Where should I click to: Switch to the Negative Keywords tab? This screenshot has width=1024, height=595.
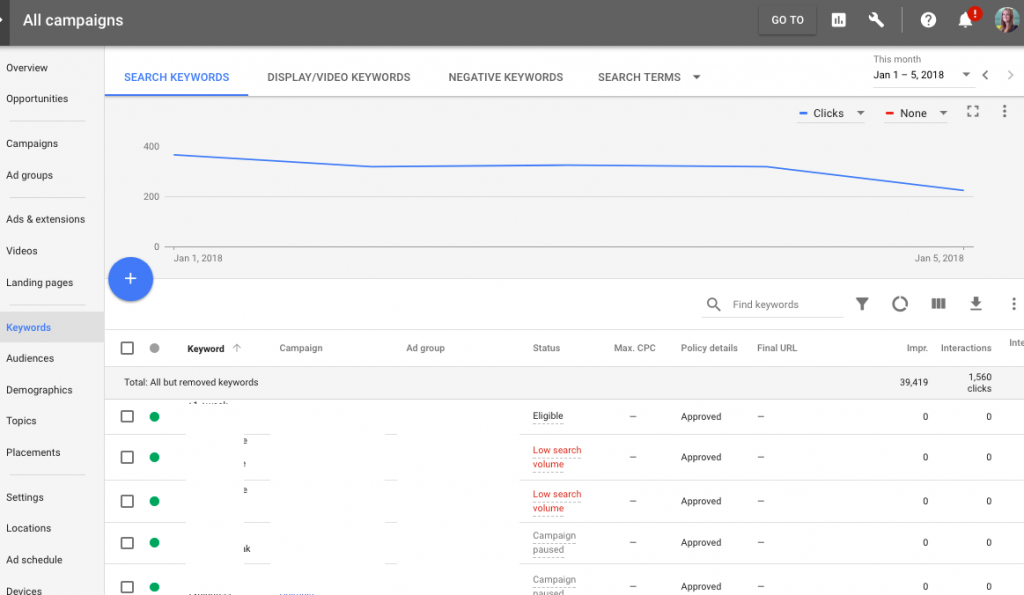click(x=505, y=77)
